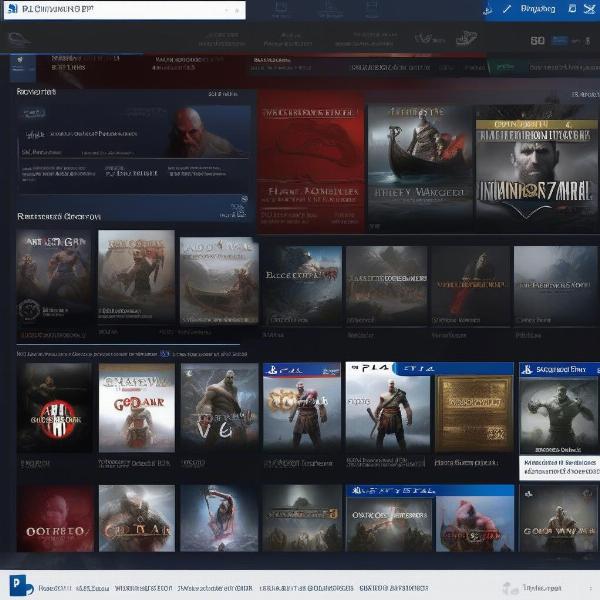The height and width of the screenshot is (600, 600).
Task: Click the number counter at the navigation bar's right
Action: tap(538, 40)
